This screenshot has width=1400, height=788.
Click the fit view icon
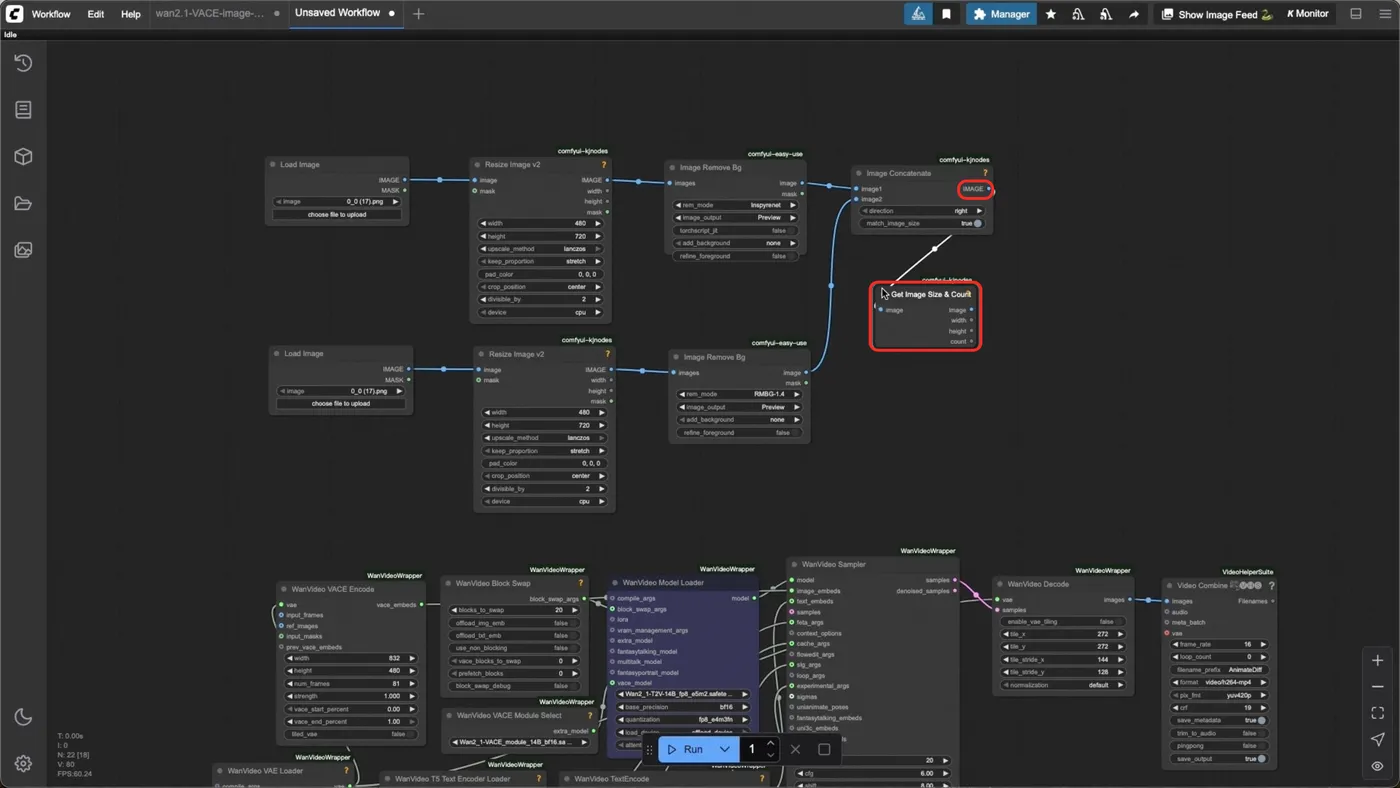point(1378,713)
